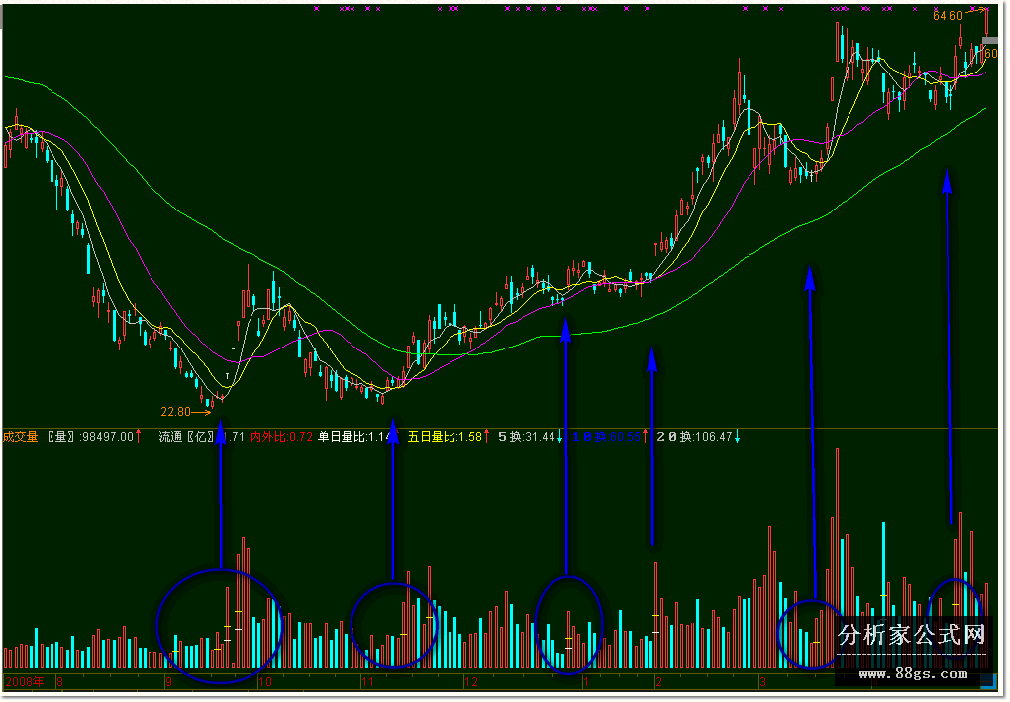The image size is (1010, 702).
Task: Click the small blue square at bottom-right corner
Action: [x=988, y=680]
